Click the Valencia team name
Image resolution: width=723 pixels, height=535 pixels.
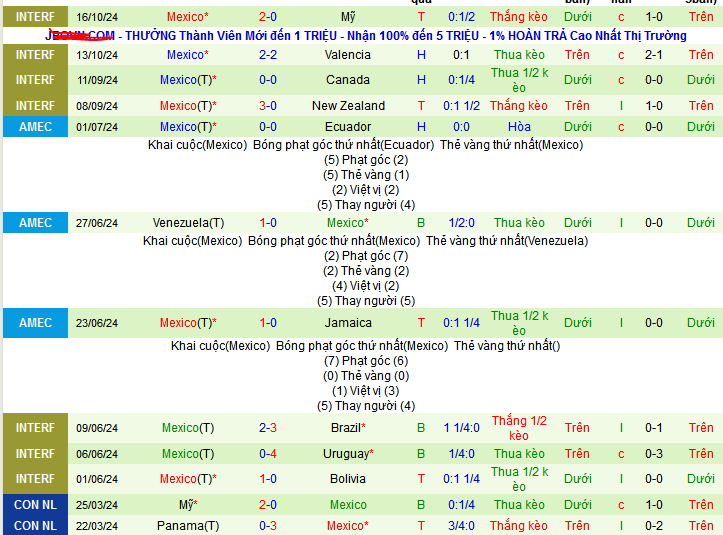tap(347, 55)
